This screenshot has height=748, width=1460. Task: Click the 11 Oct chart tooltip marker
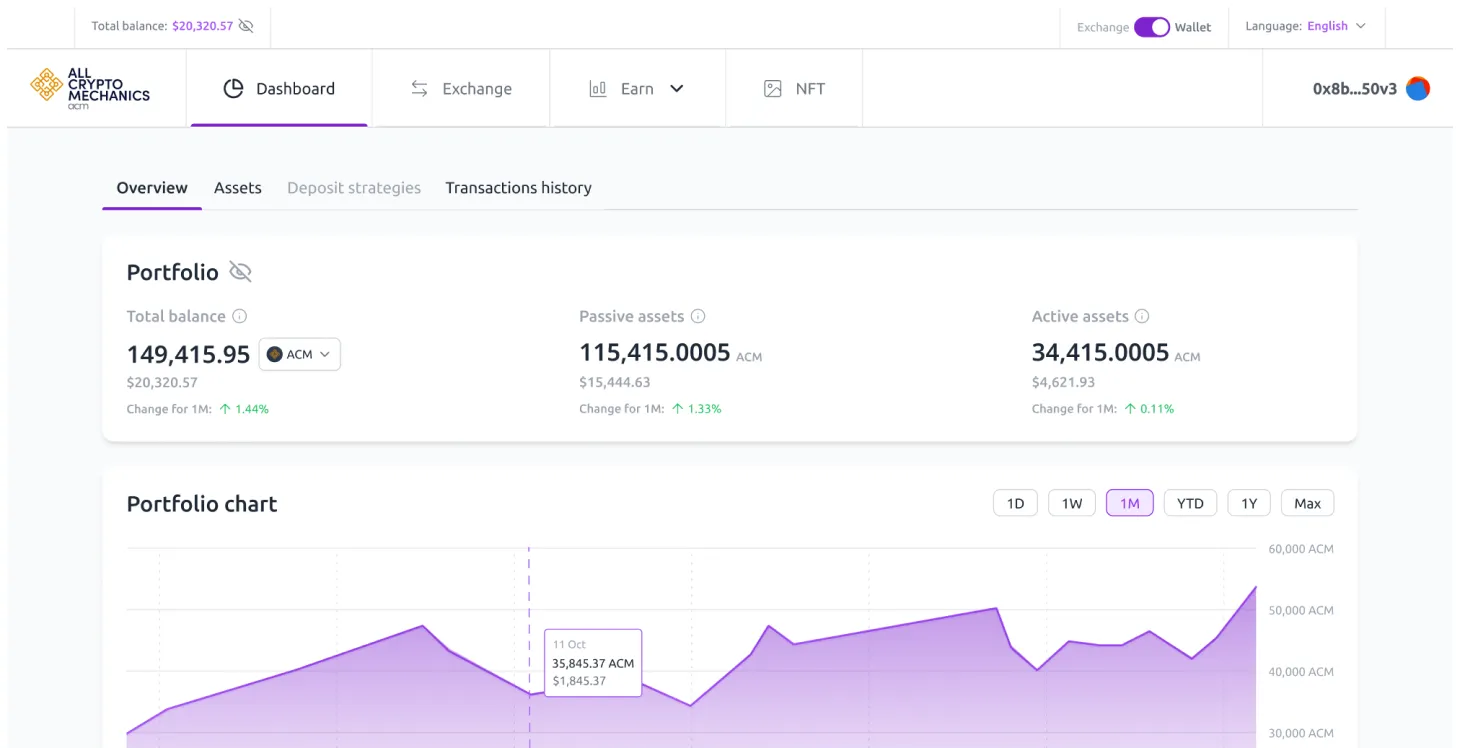pos(592,662)
